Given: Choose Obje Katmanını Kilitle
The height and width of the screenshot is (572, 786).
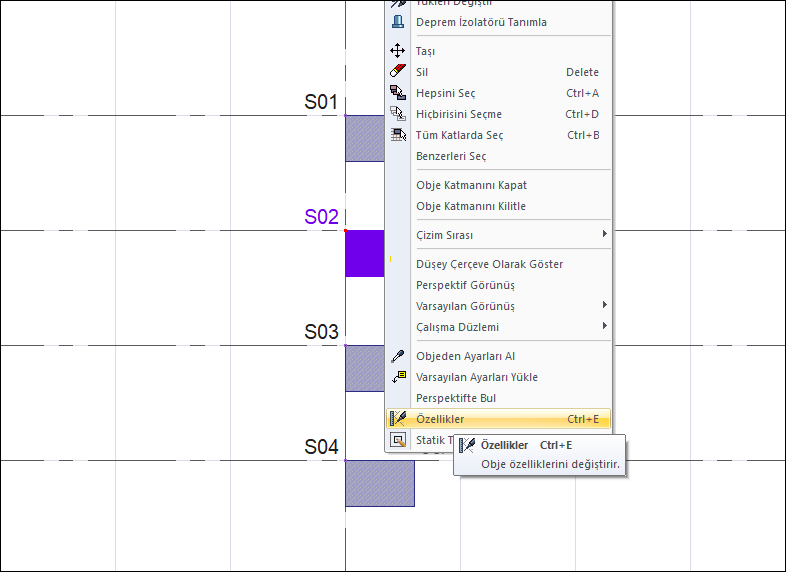Looking at the screenshot, I should (x=499, y=207).
